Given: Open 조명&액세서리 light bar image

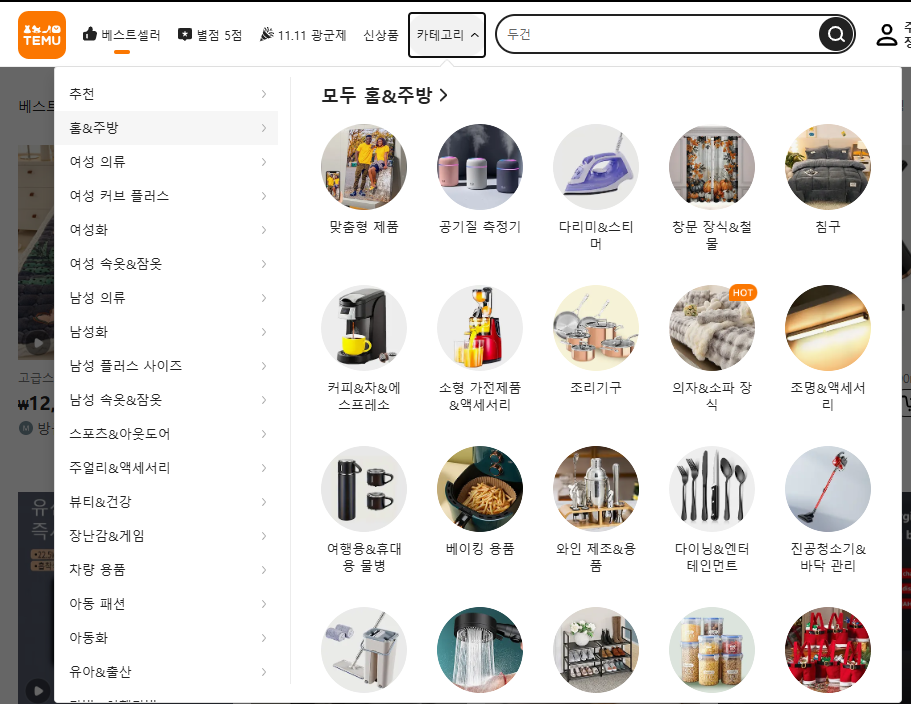Looking at the screenshot, I should pos(828,328).
